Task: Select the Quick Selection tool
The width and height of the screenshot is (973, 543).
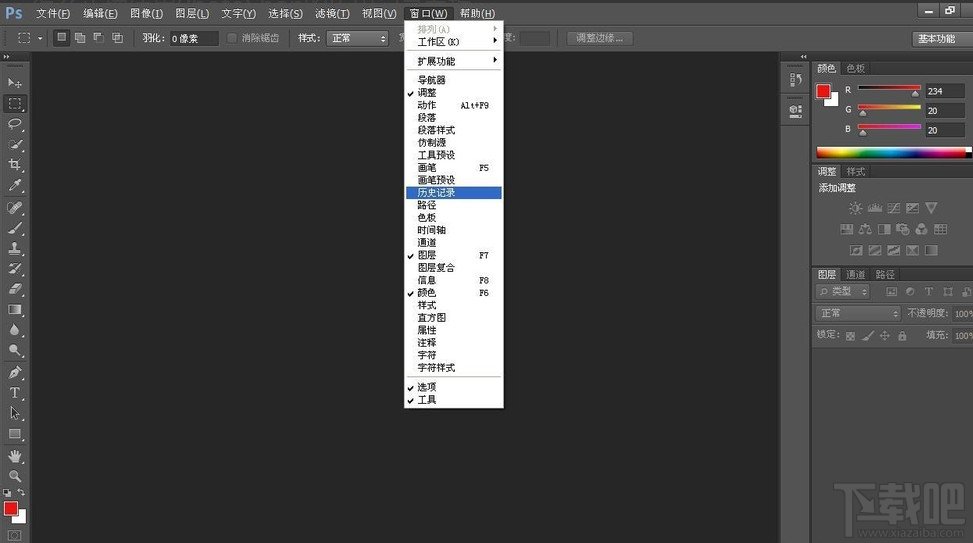Action: (15, 145)
